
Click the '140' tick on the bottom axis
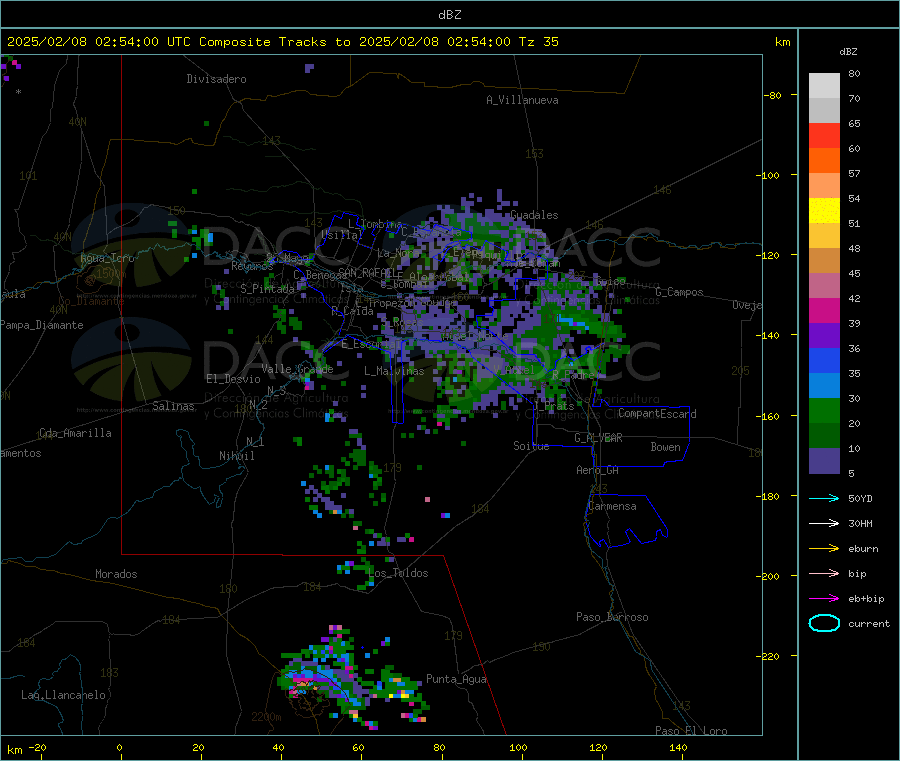pos(678,748)
